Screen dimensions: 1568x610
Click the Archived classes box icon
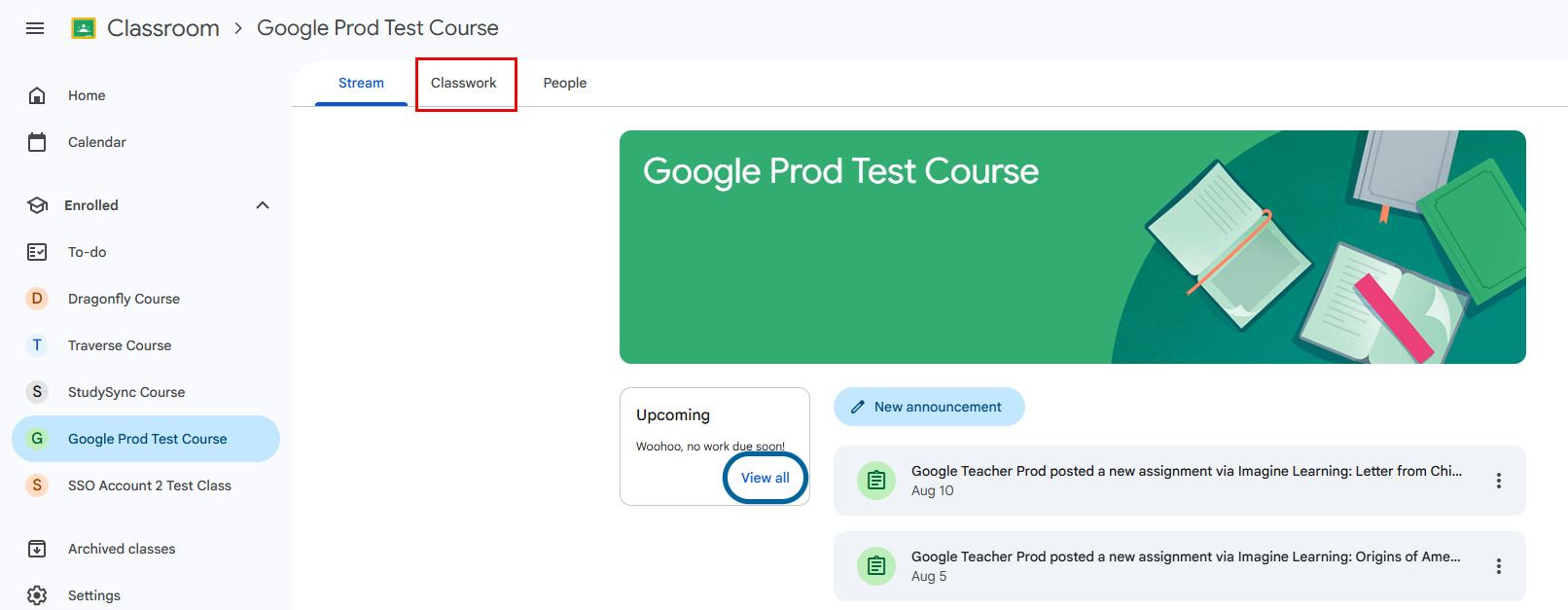pyautogui.click(x=37, y=549)
